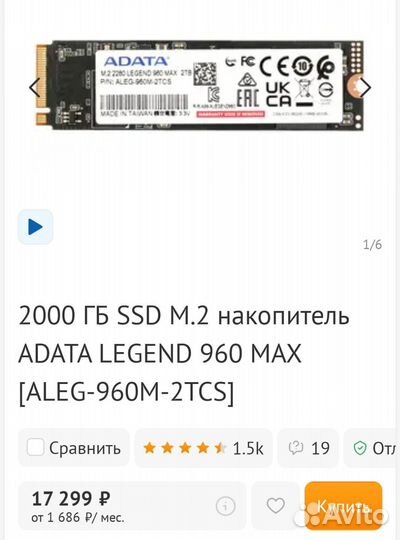400x540 pixels.
Task: Play the product video
Action: pos(35,227)
